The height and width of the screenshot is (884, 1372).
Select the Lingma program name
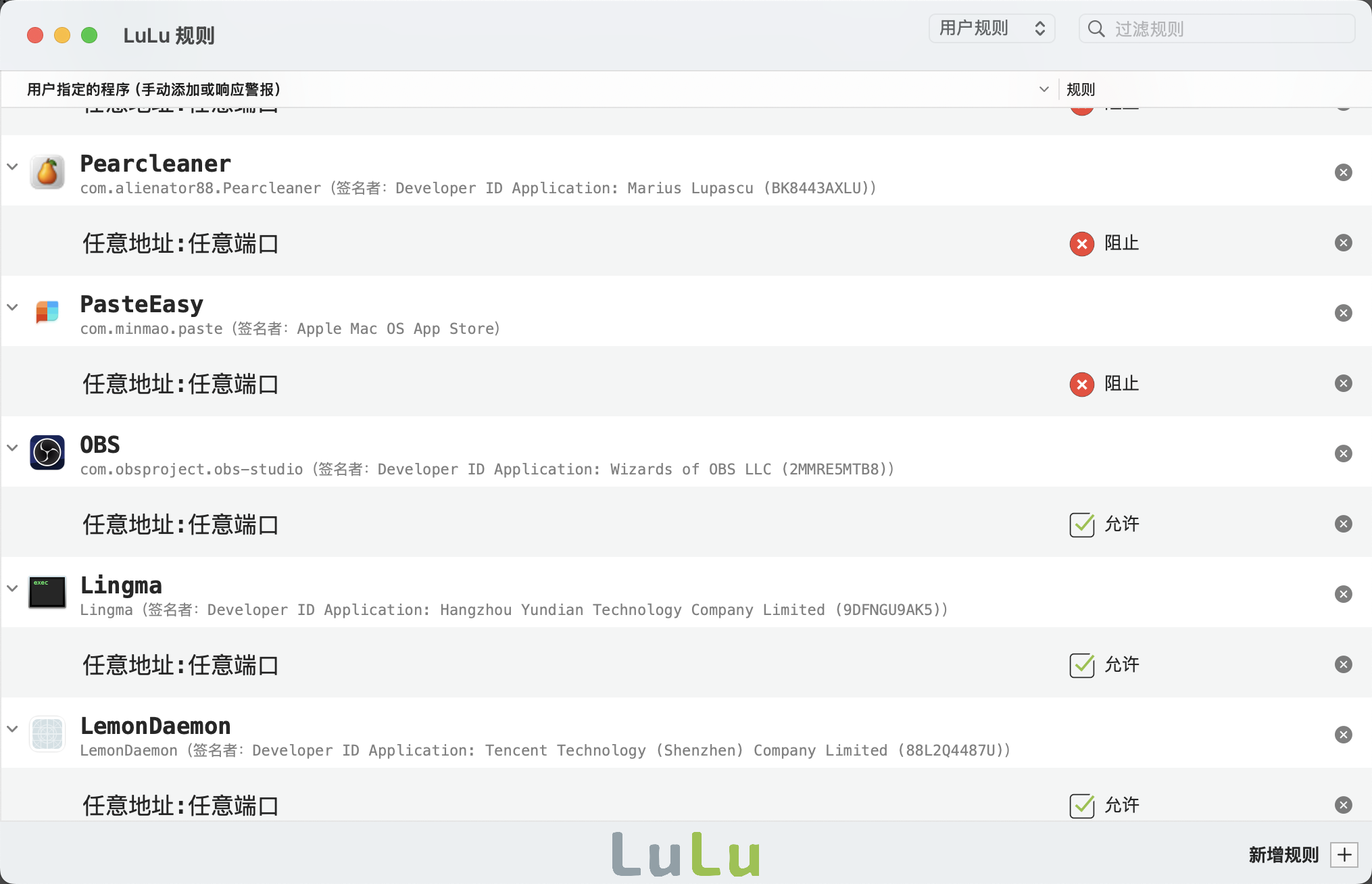[121, 585]
